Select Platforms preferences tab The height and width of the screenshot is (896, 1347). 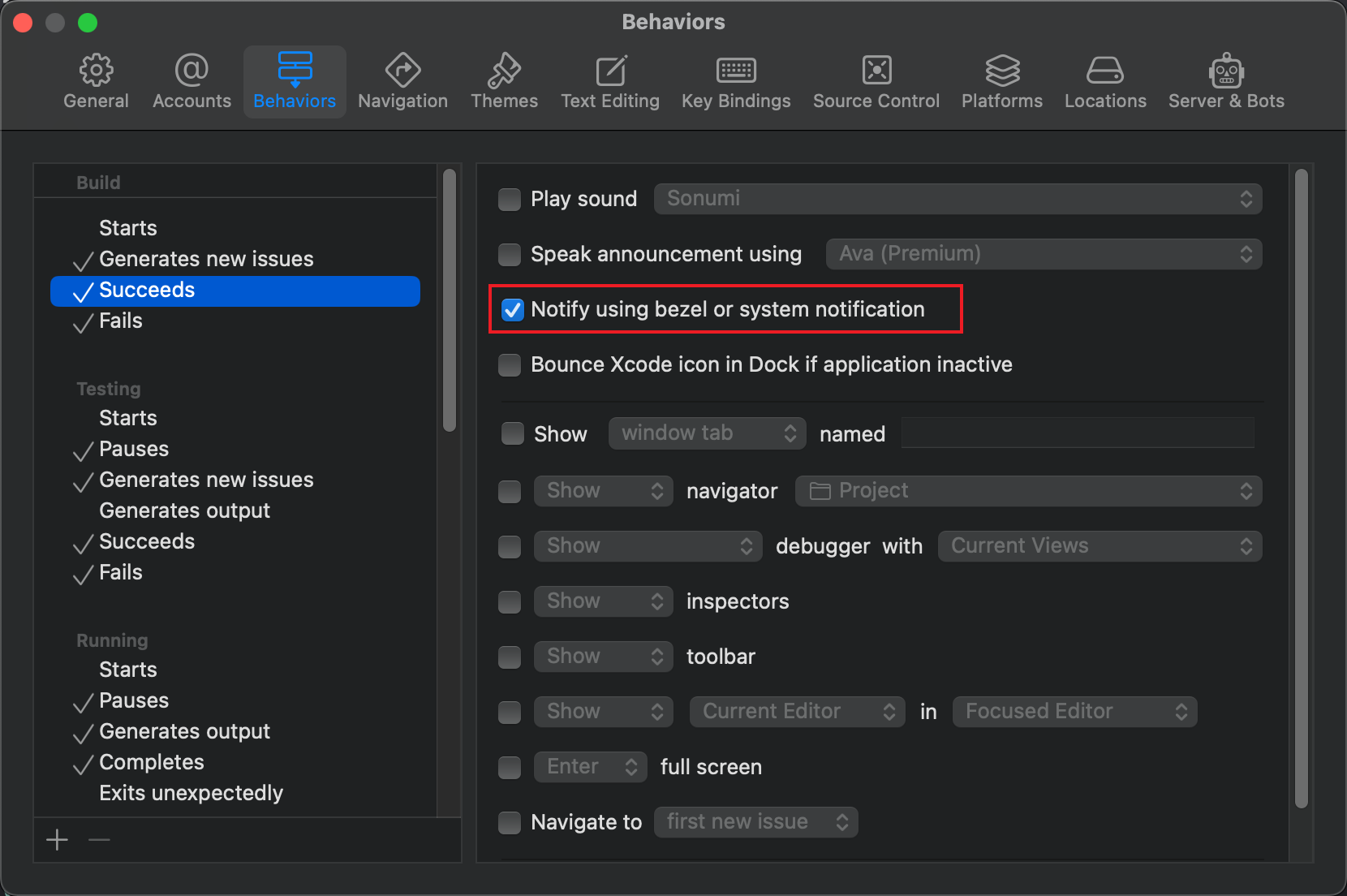1002,81
